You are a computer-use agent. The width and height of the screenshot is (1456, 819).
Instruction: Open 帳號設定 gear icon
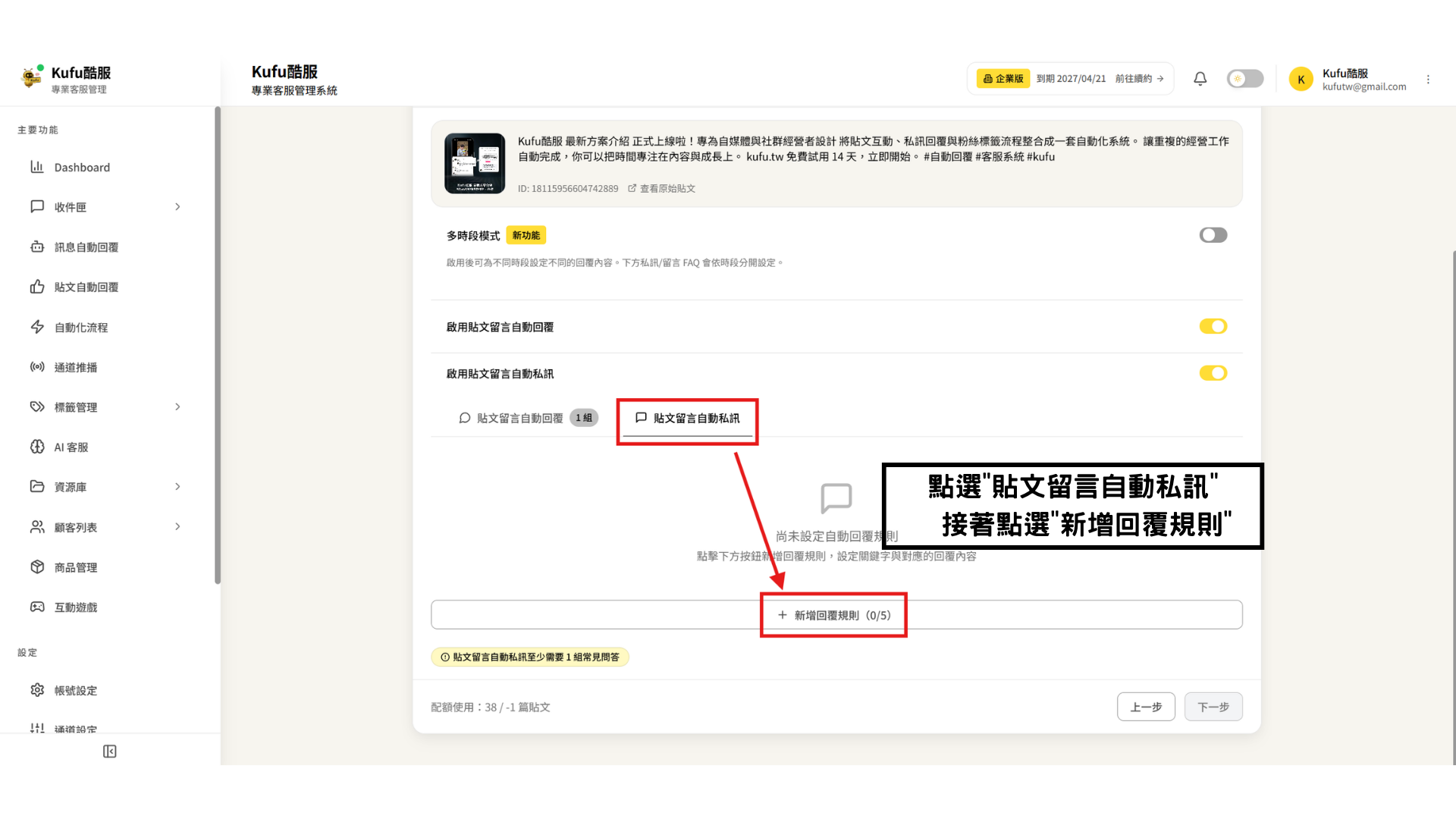coord(37,690)
